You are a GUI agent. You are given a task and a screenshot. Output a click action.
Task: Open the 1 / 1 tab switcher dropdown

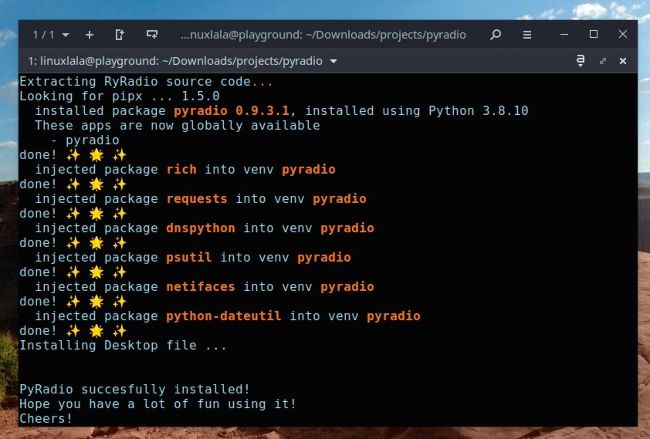(x=51, y=35)
